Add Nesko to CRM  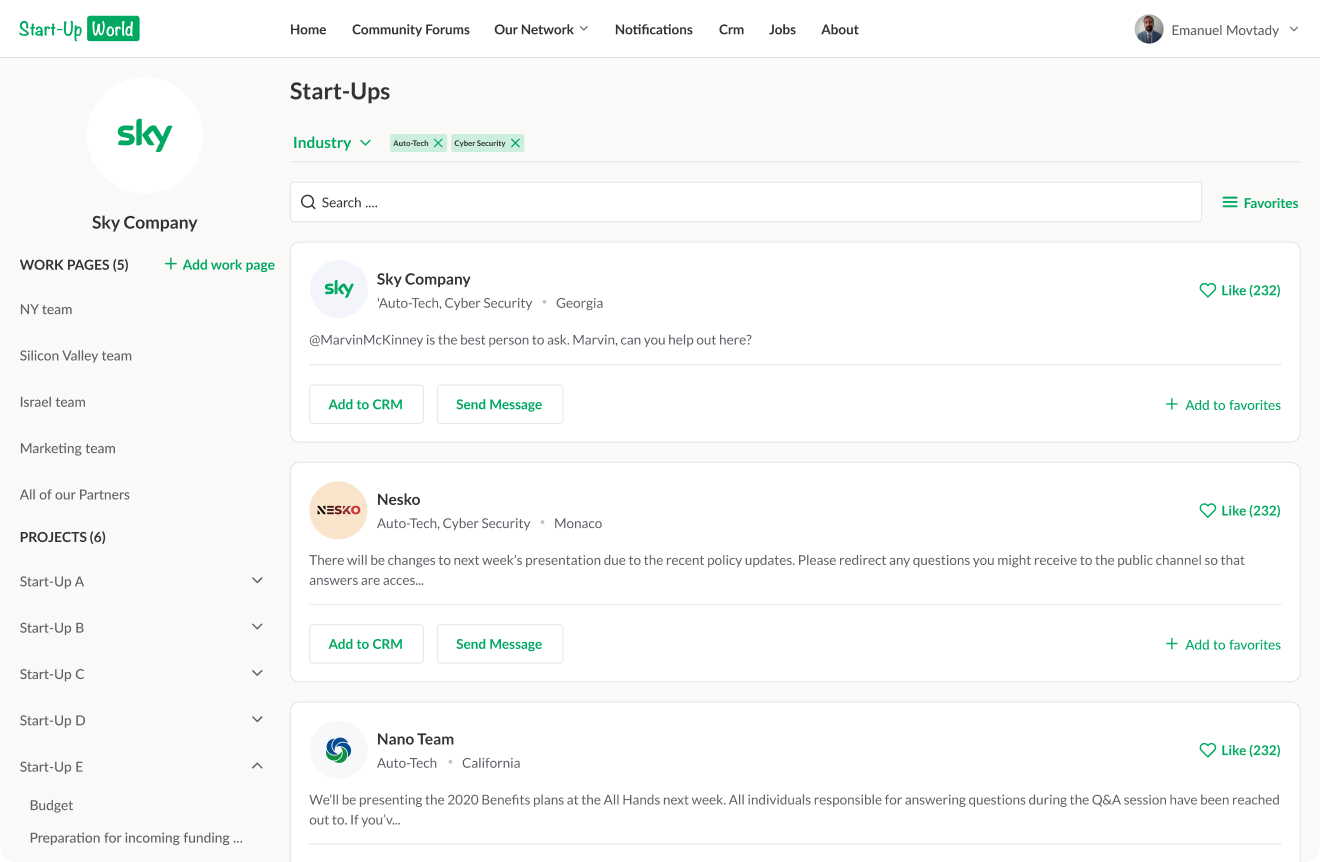pos(366,644)
